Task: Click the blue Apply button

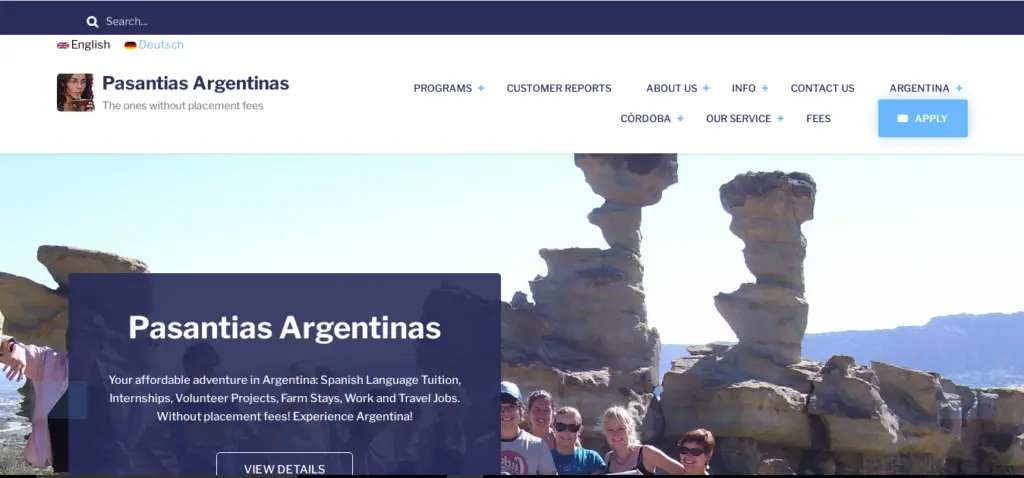Action: point(923,118)
